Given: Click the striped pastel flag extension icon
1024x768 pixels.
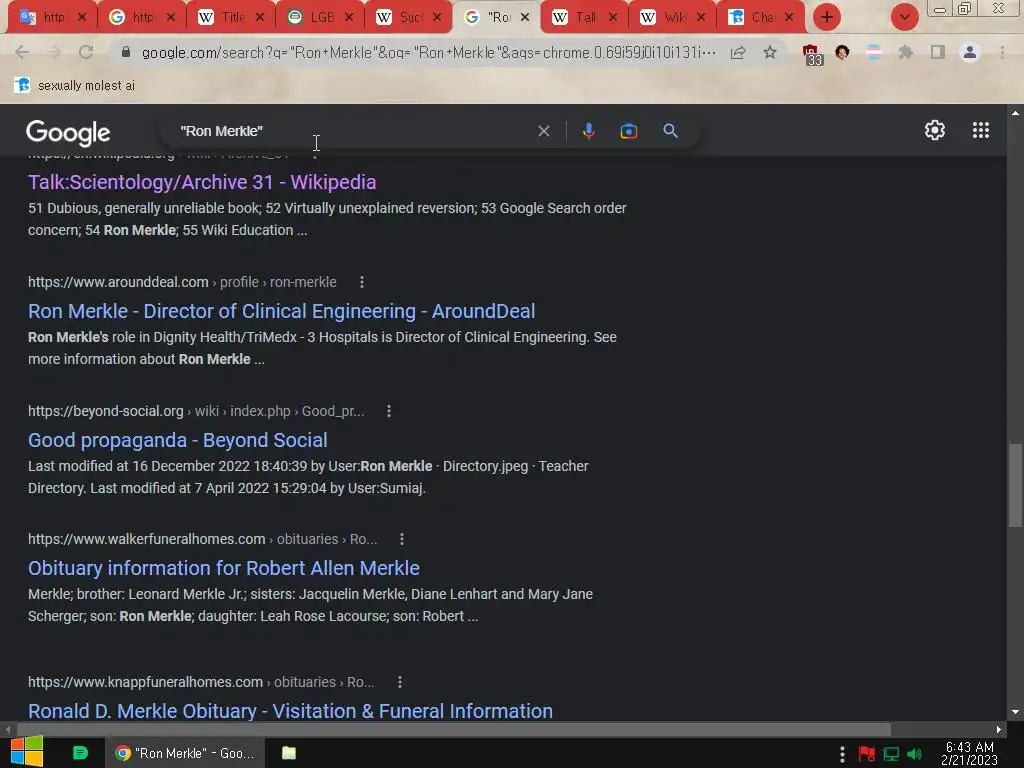Looking at the screenshot, I should [874, 52].
